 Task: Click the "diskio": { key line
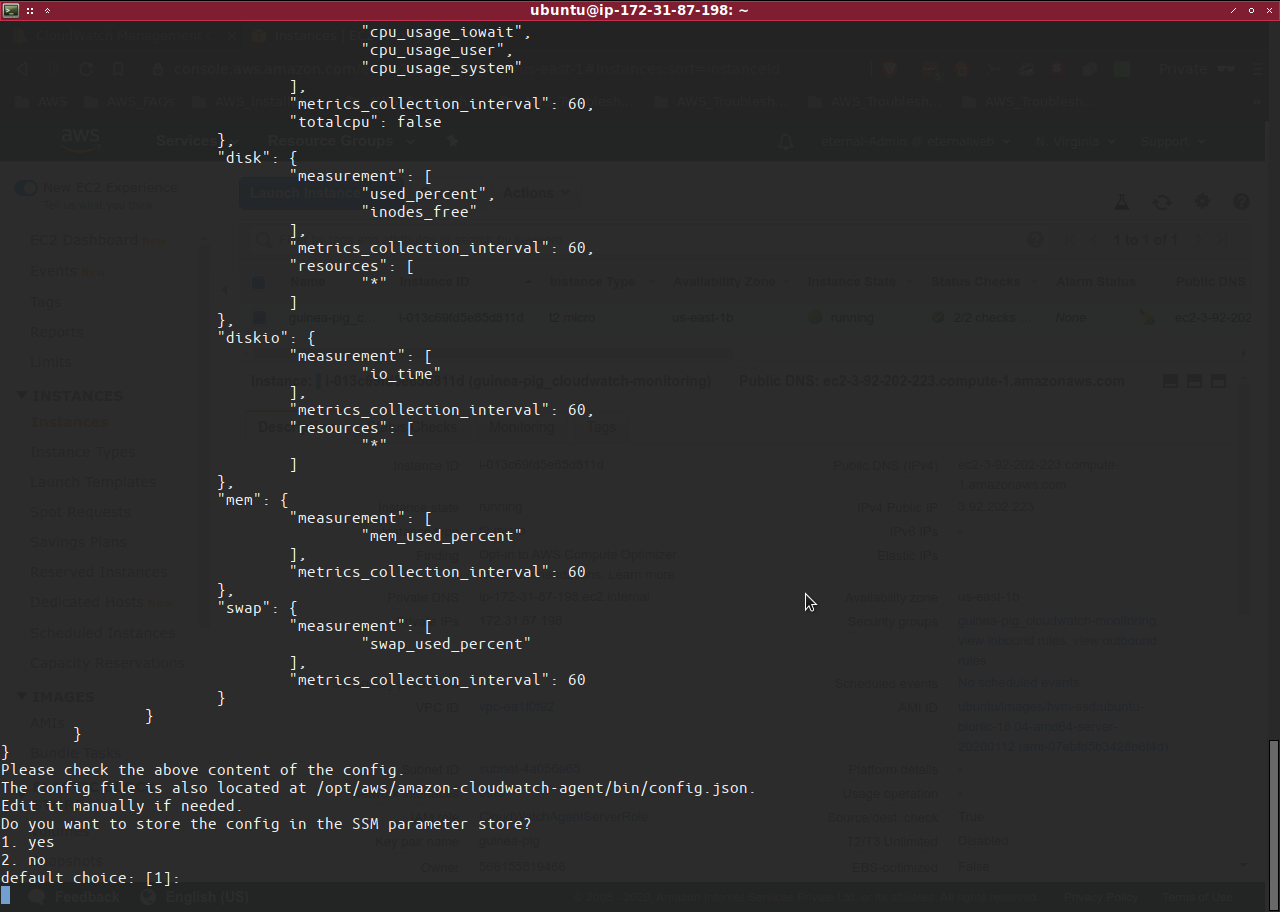pos(266,338)
